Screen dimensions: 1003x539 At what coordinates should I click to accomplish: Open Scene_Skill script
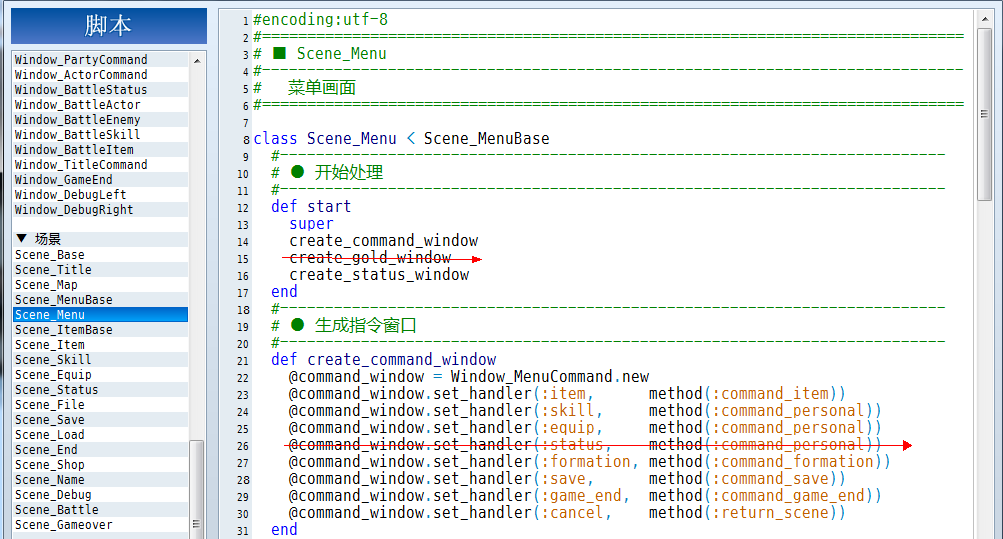coord(100,360)
